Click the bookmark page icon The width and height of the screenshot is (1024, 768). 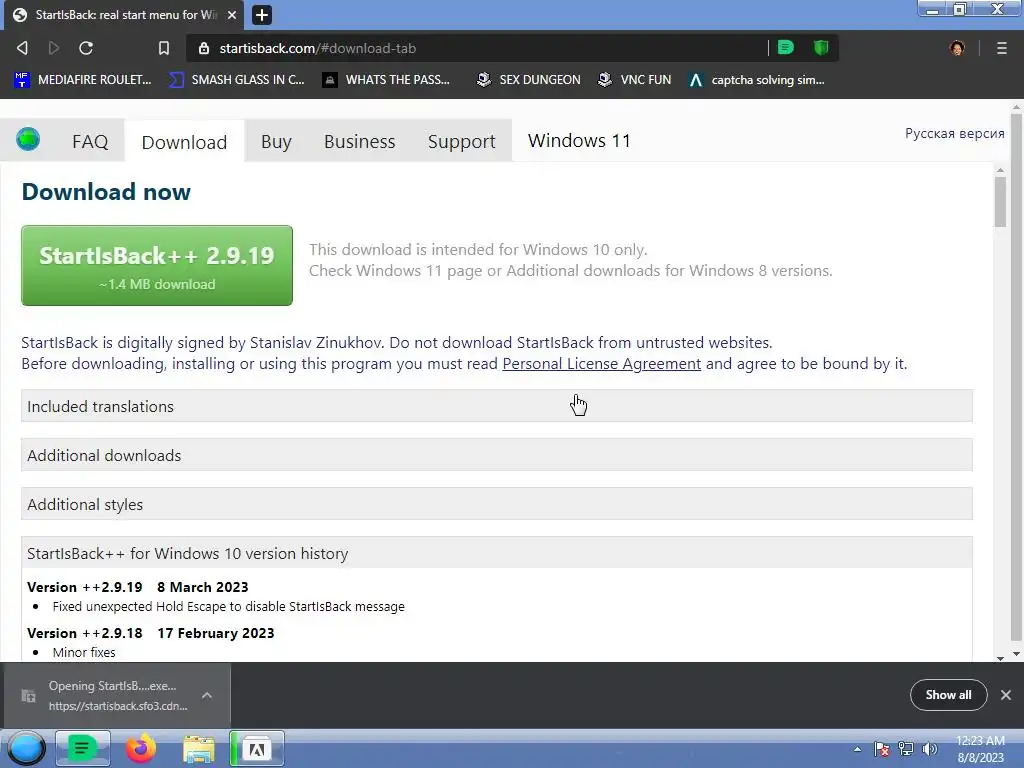point(164,48)
